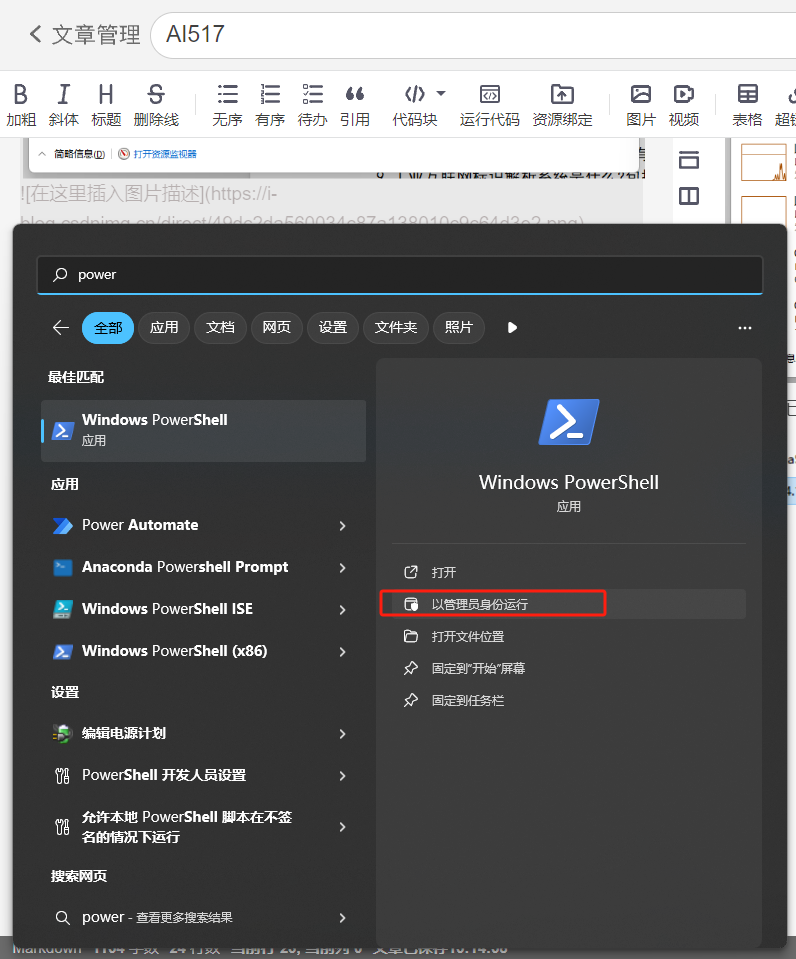Go back to 文章管理
This screenshot has height=959, width=796.
tap(84, 34)
